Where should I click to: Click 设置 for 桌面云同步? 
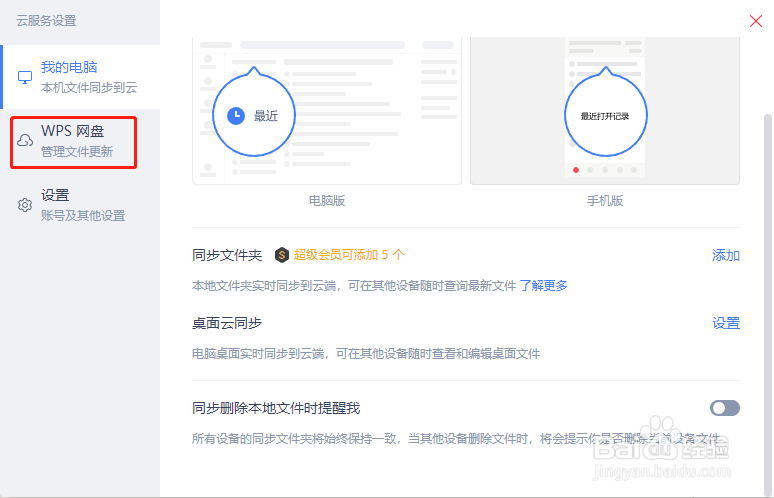(726, 323)
